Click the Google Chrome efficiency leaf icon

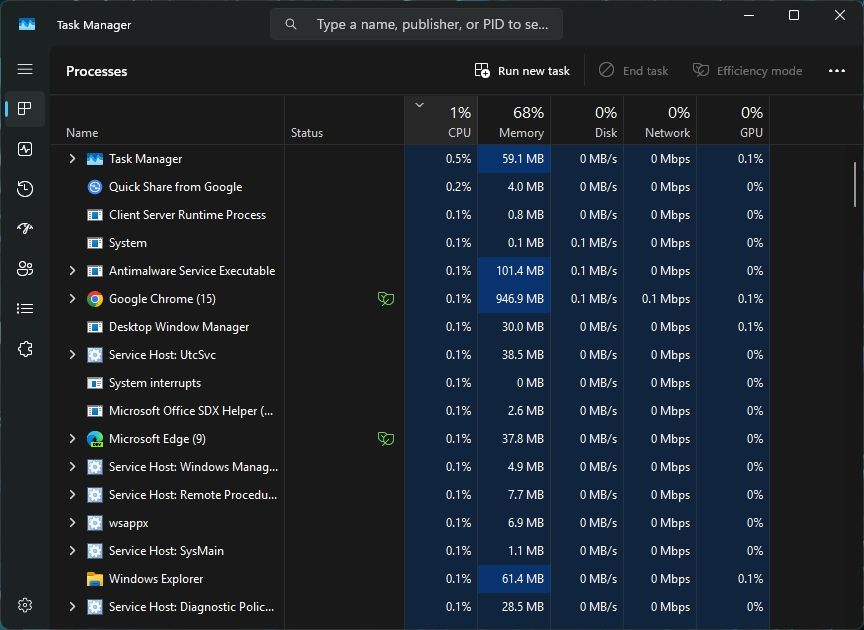click(384, 299)
